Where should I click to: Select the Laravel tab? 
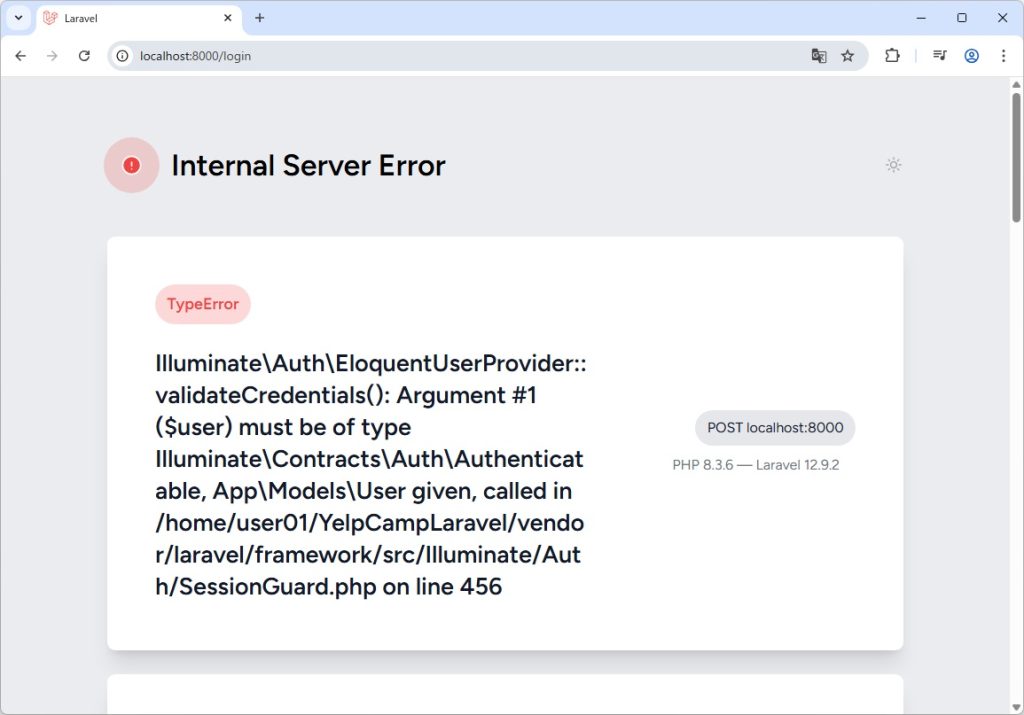139,18
